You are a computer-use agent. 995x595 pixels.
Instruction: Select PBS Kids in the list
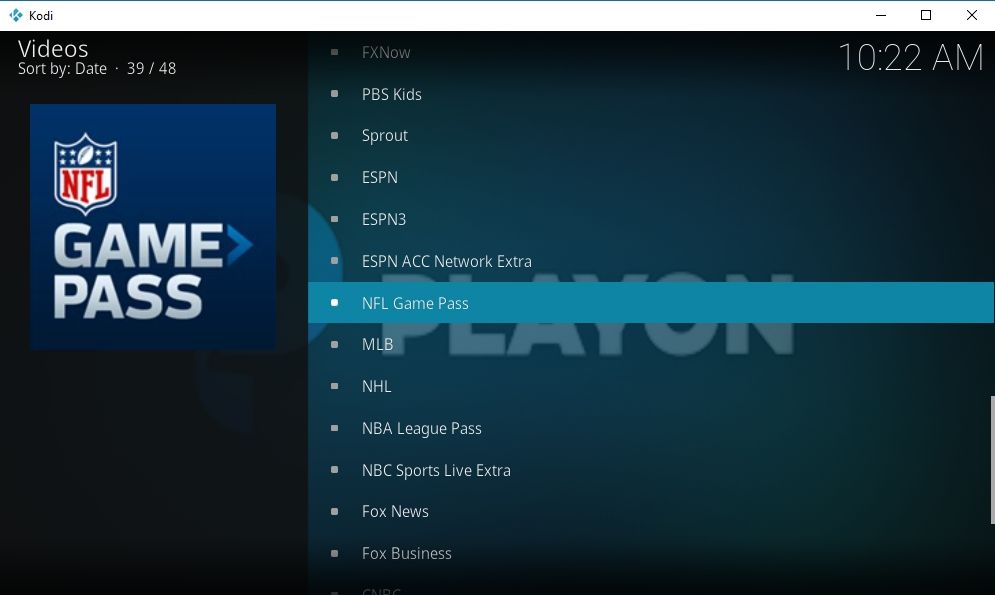click(x=651, y=94)
